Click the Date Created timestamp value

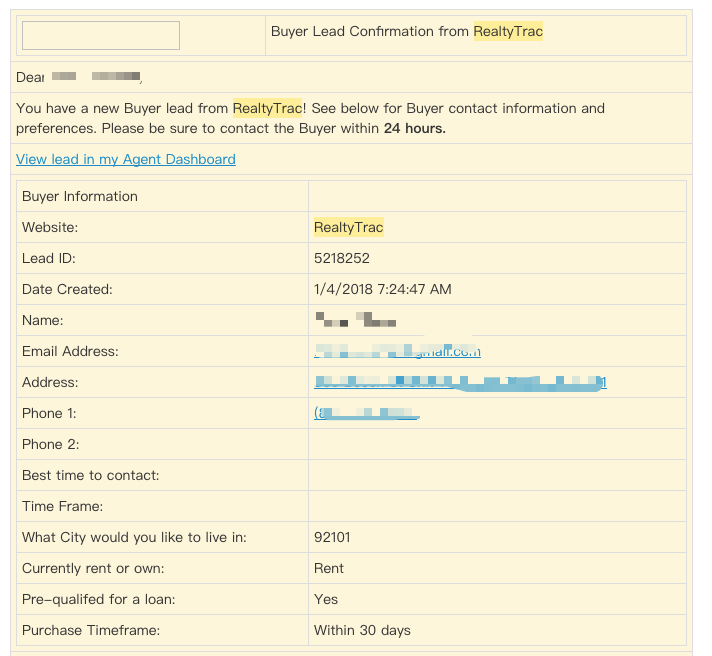[382, 289]
